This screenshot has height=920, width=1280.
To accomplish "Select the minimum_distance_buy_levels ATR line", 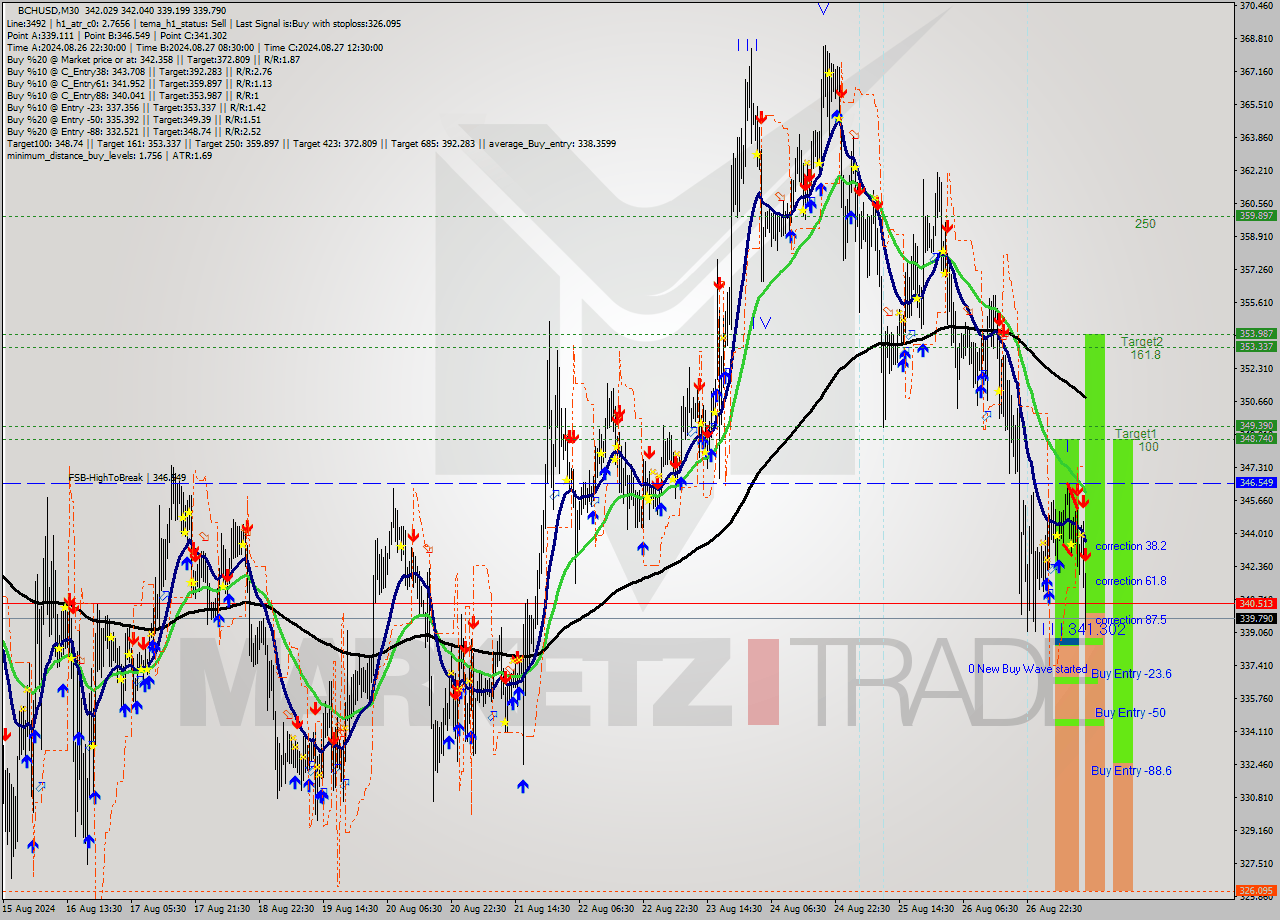I will tap(109, 155).
